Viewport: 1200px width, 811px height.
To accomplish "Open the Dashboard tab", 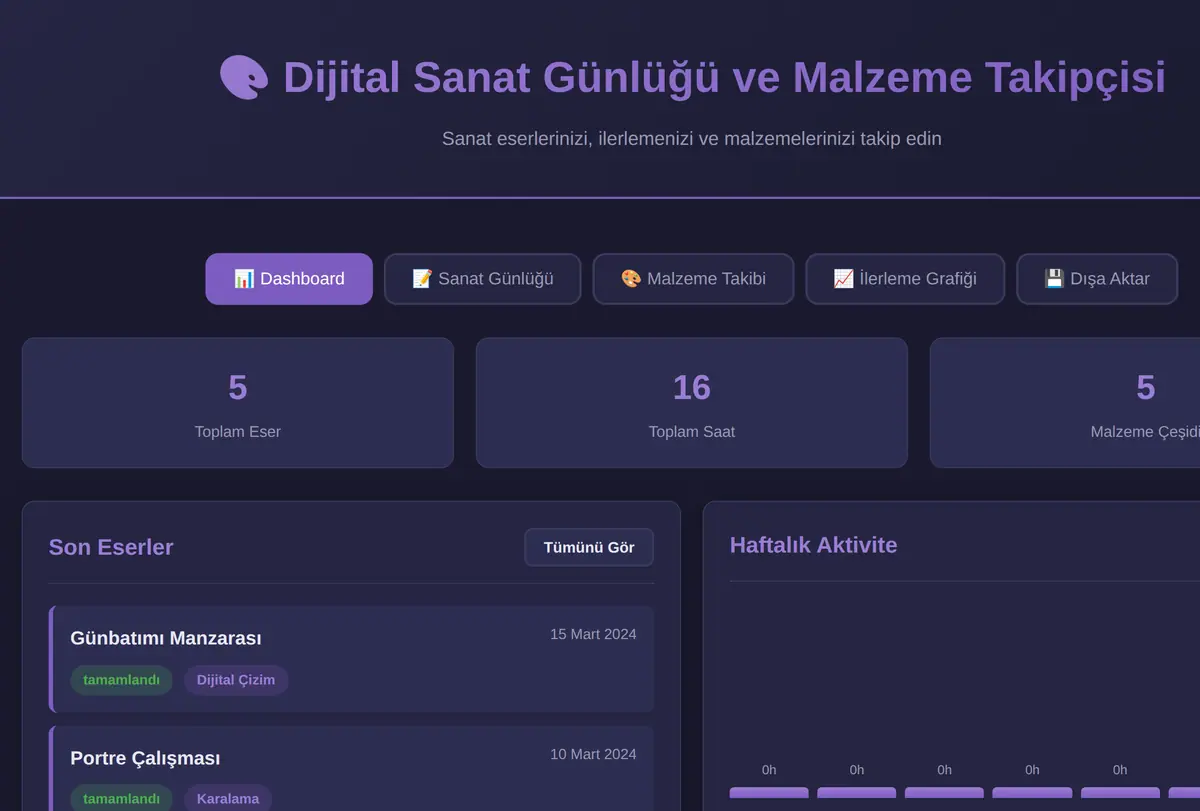I will pos(289,279).
